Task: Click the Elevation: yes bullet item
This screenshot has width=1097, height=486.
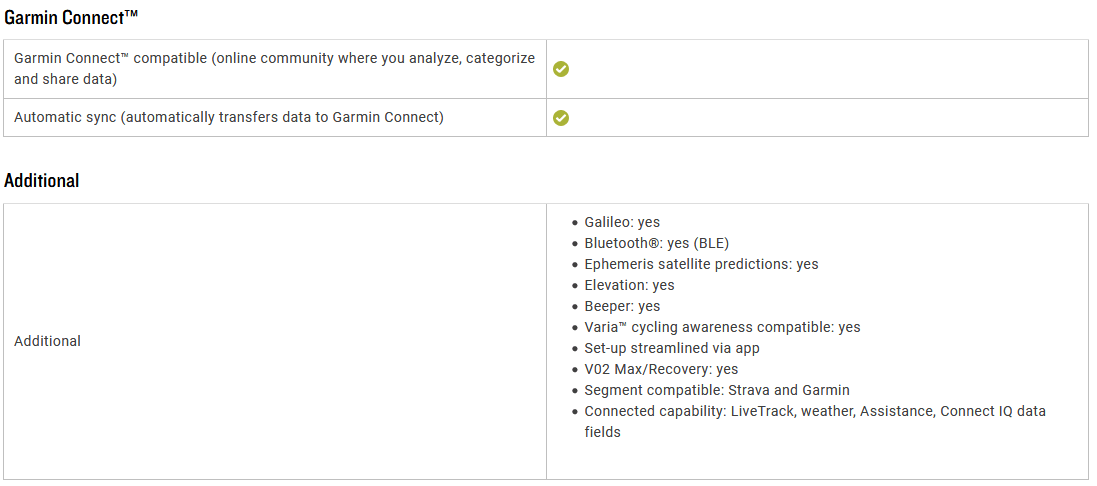Action: pos(629,285)
